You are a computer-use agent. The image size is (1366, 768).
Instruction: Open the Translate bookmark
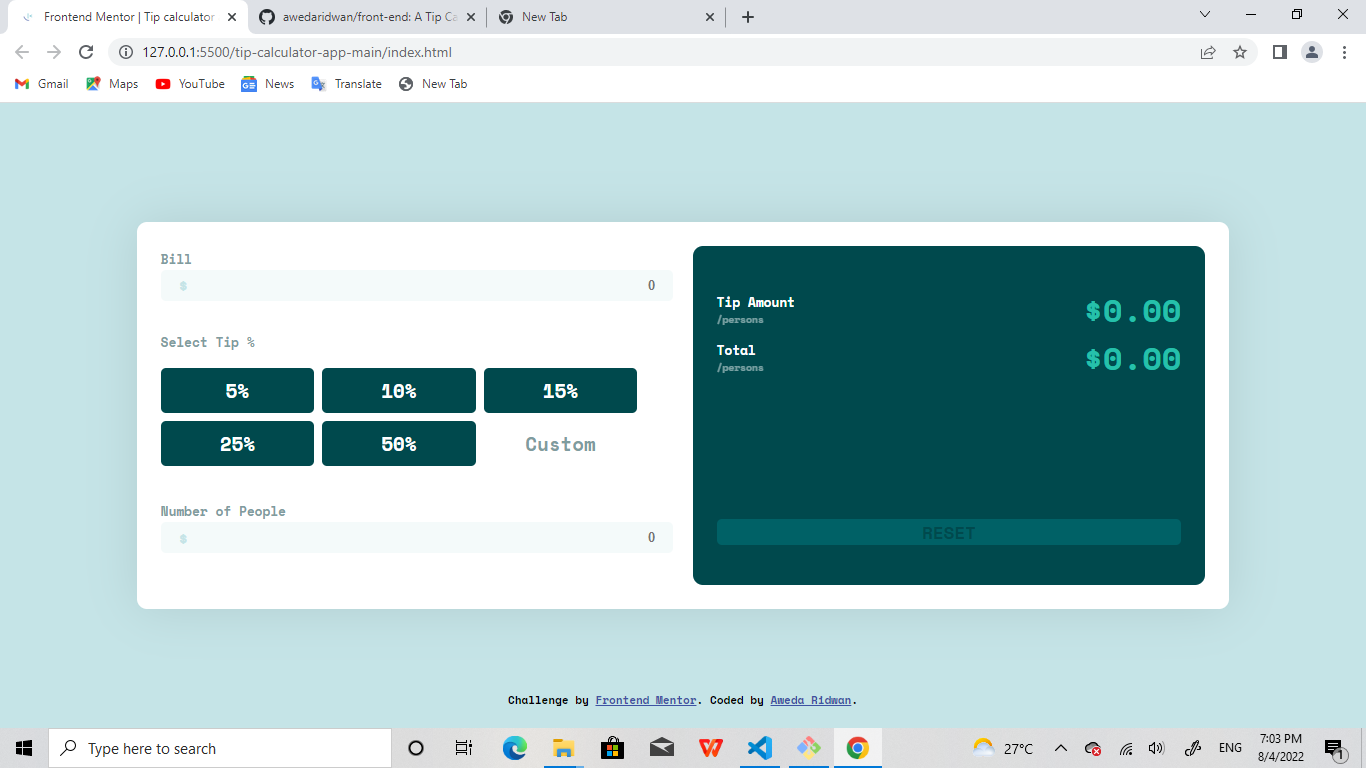tap(346, 84)
